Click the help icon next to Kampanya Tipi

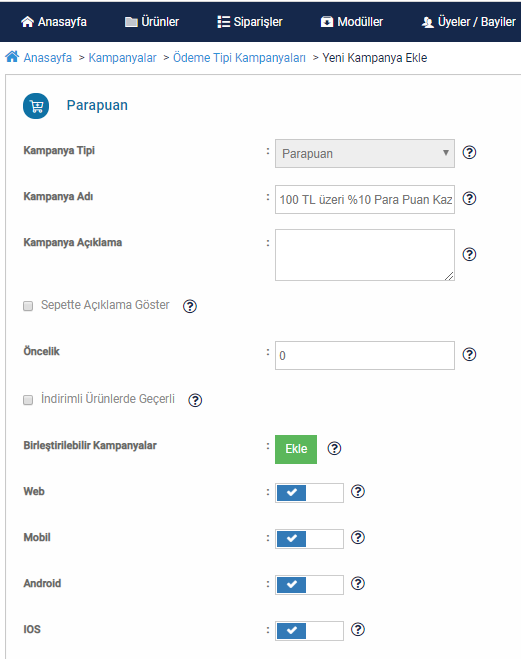(469, 153)
